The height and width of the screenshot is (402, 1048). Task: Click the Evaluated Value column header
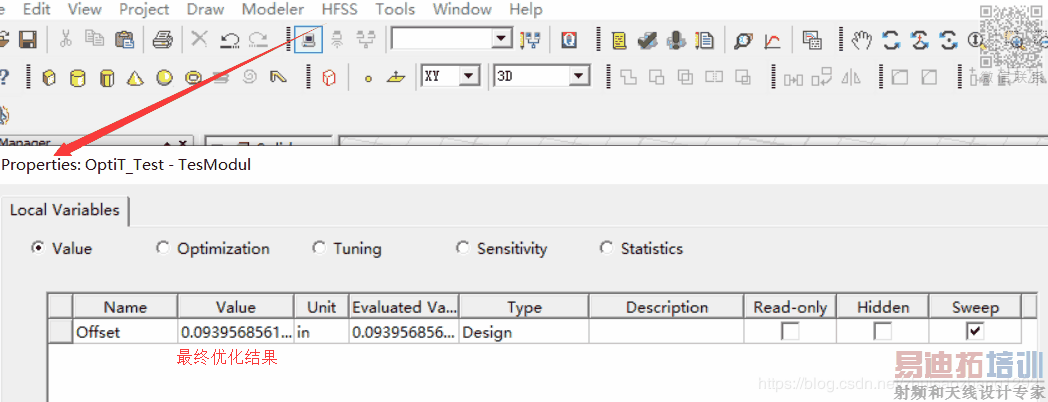point(404,307)
